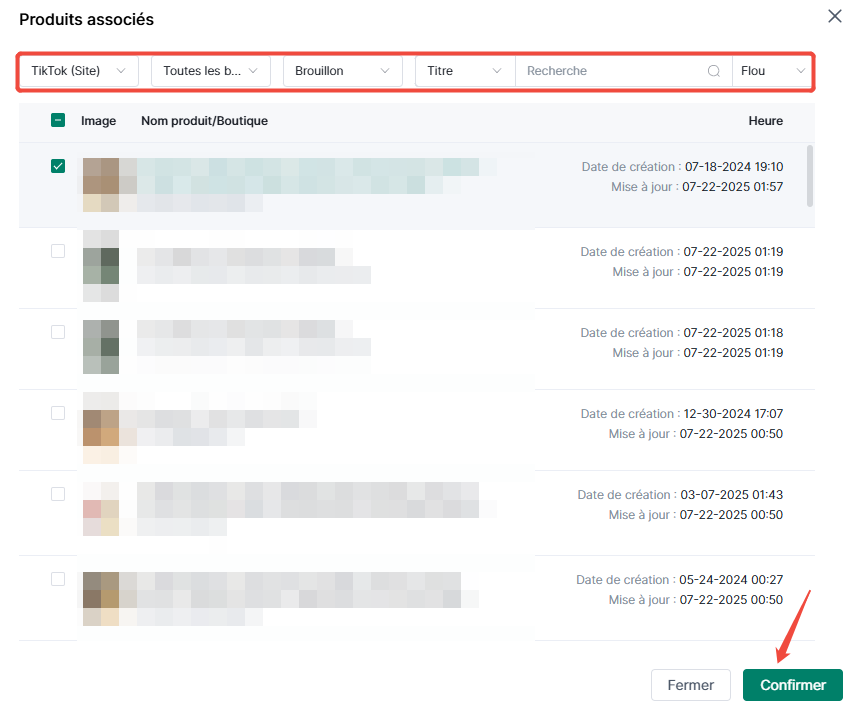Click thumbnail of product created 03-07-2025
857x711 pixels.
[101, 508]
